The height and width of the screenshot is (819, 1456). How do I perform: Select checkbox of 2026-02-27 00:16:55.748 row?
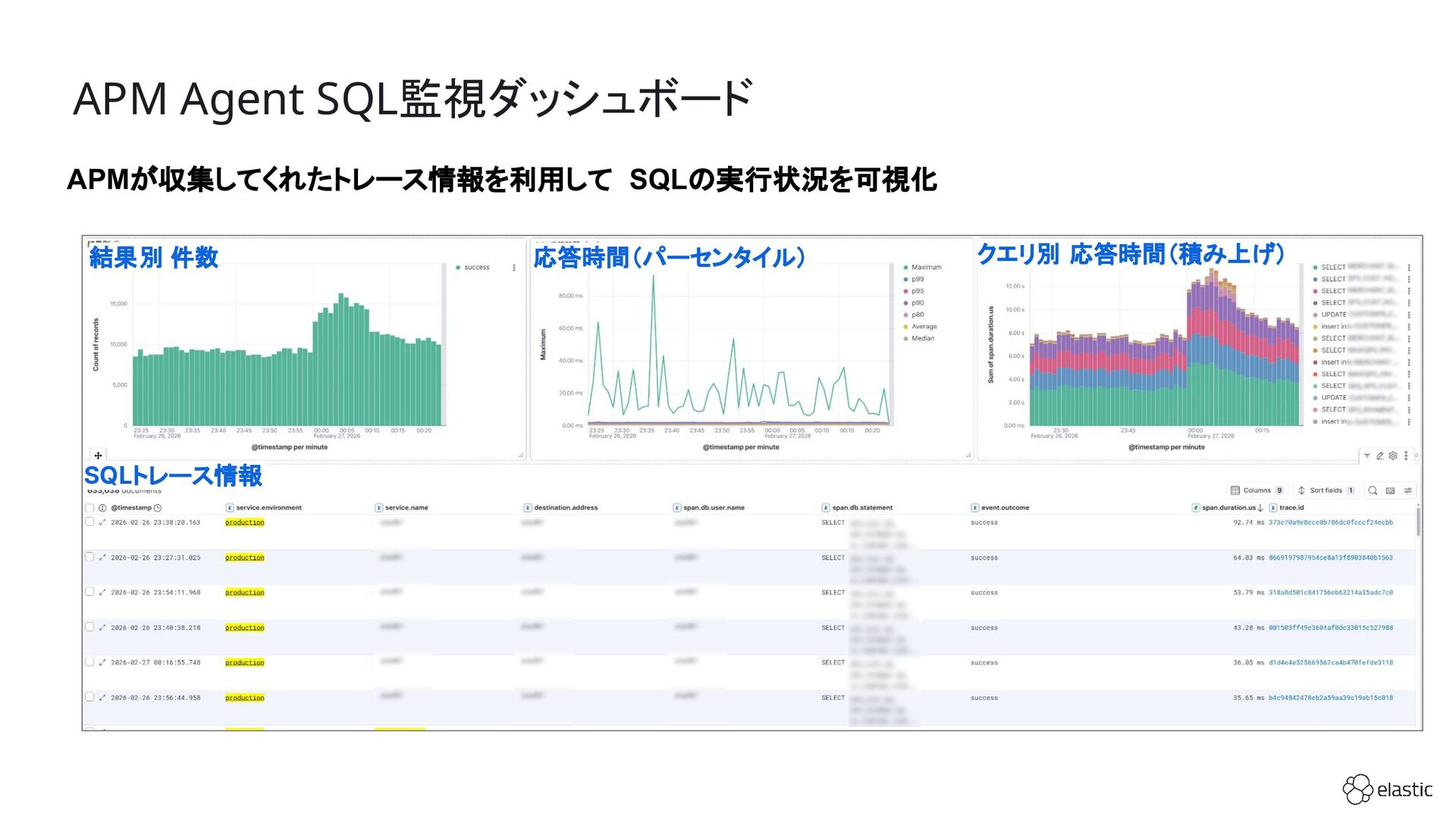tap(89, 662)
